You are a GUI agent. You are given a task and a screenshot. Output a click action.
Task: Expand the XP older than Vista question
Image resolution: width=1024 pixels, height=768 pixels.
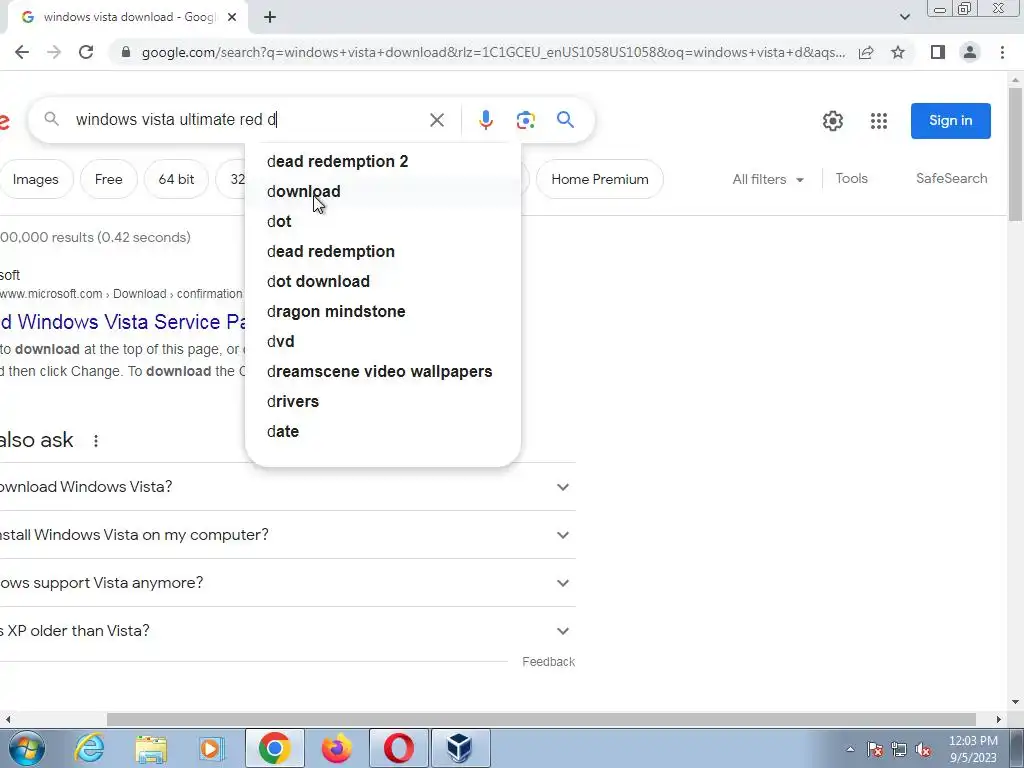tap(287, 631)
